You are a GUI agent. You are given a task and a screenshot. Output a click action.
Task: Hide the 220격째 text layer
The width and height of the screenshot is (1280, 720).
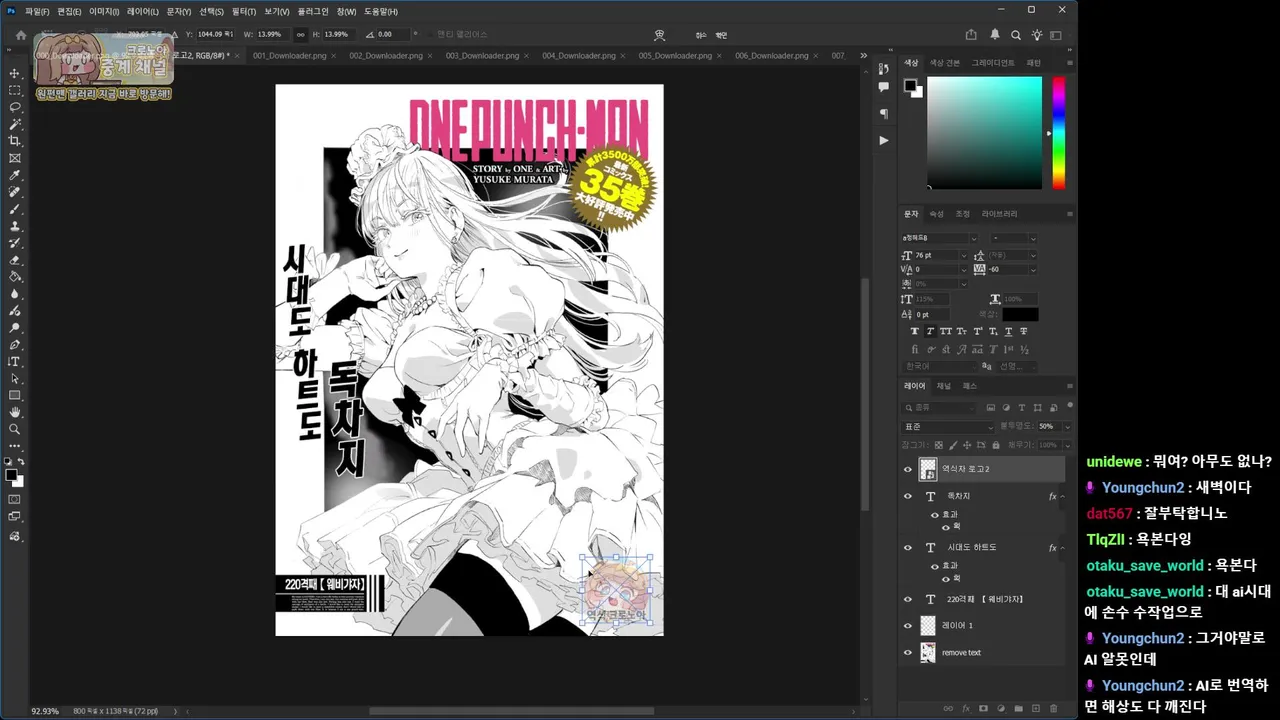click(x=908, y=599)
